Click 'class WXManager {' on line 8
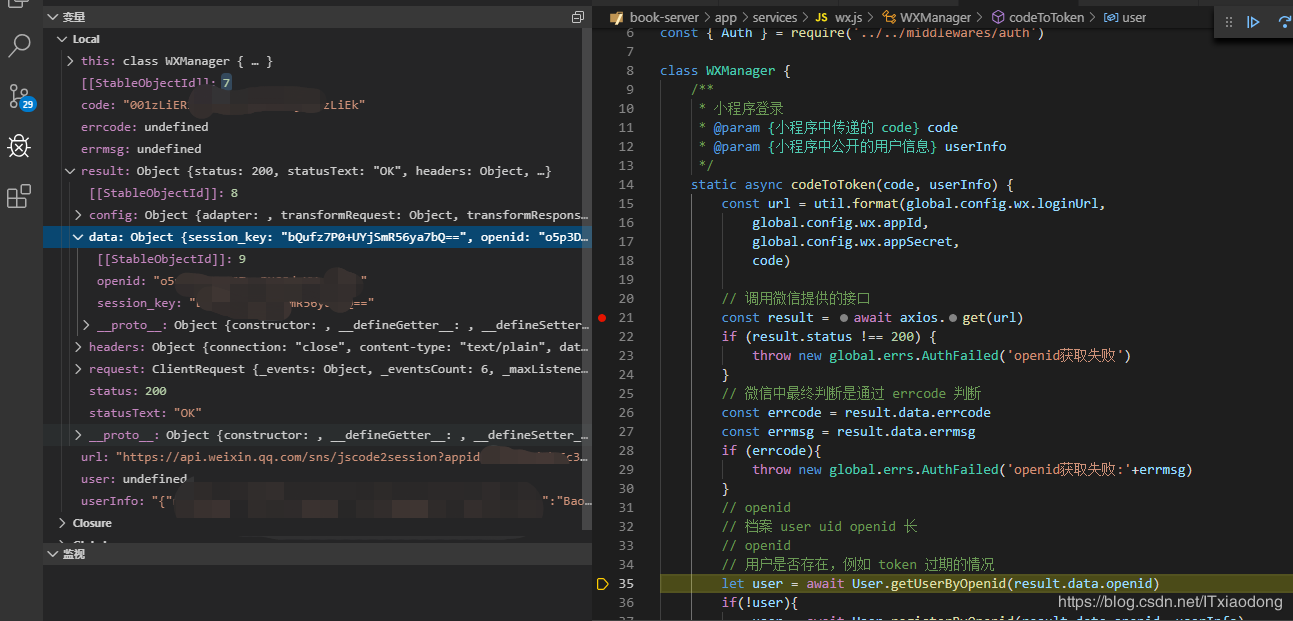 pos(725,71)
